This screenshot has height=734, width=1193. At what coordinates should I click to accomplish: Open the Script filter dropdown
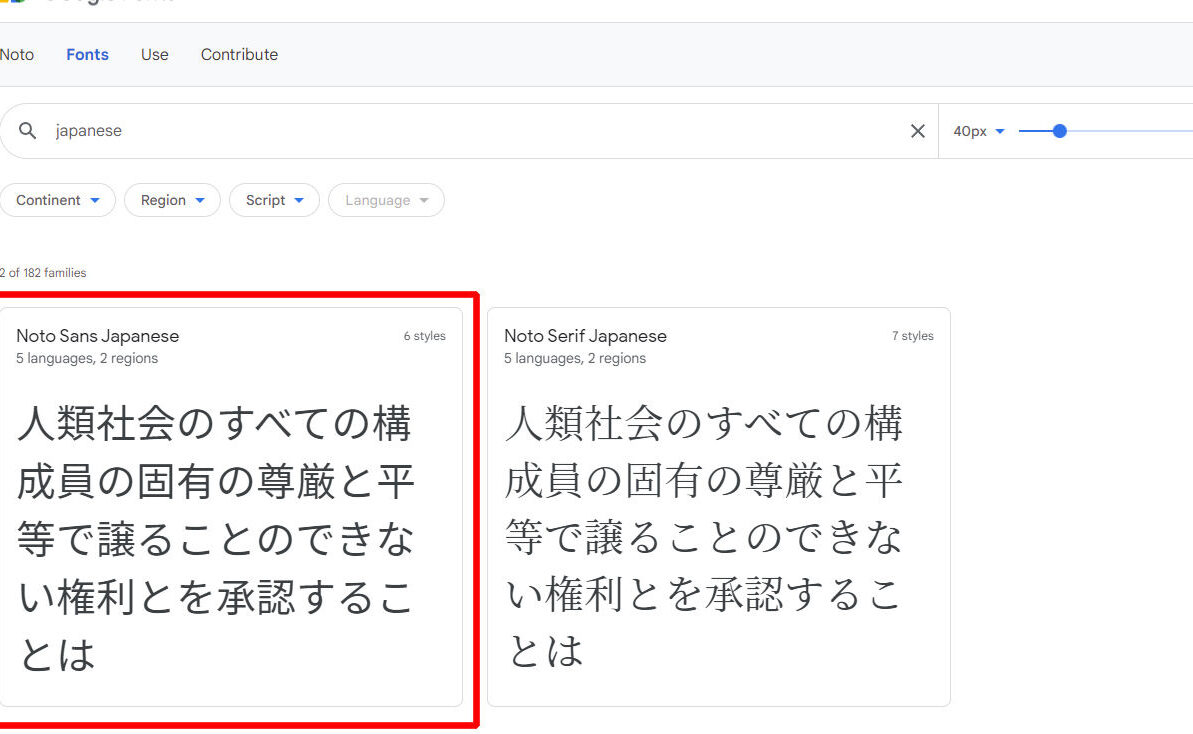274,200
